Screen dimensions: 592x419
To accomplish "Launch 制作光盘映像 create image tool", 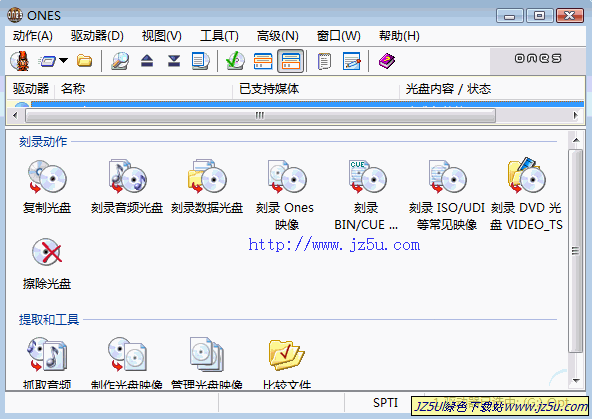I will 127,363.
